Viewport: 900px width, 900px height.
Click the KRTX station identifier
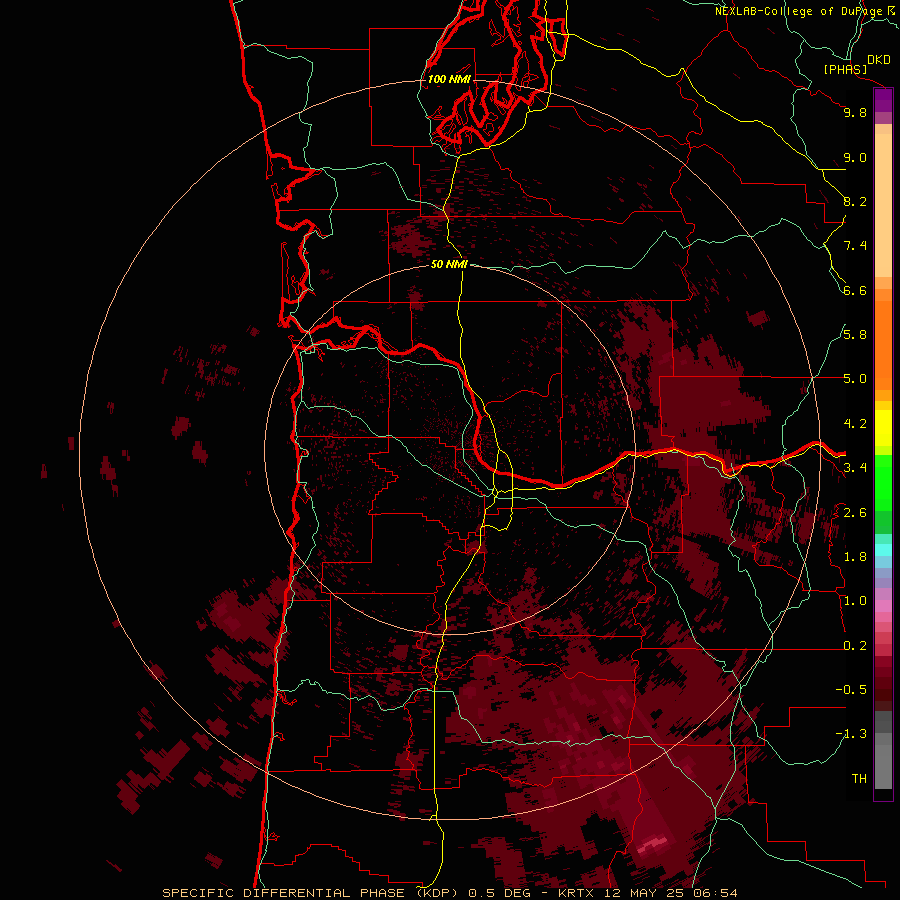(576, 893)
